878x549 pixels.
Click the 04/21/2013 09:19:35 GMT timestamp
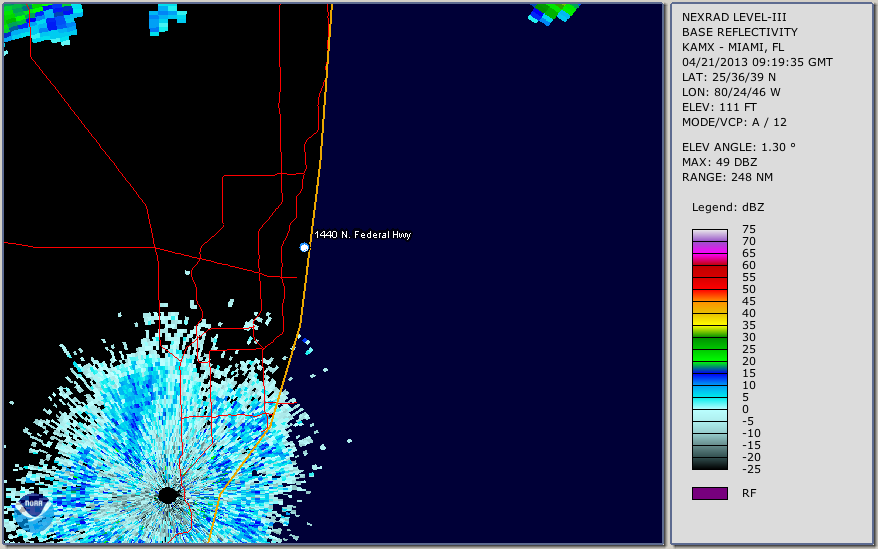(757, 62)
